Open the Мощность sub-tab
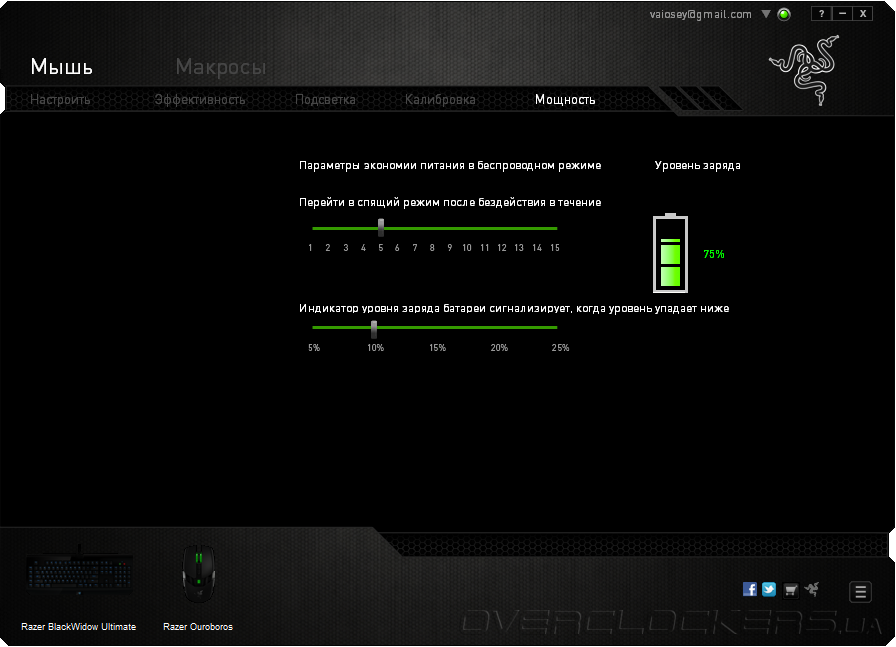 point(565,99)
